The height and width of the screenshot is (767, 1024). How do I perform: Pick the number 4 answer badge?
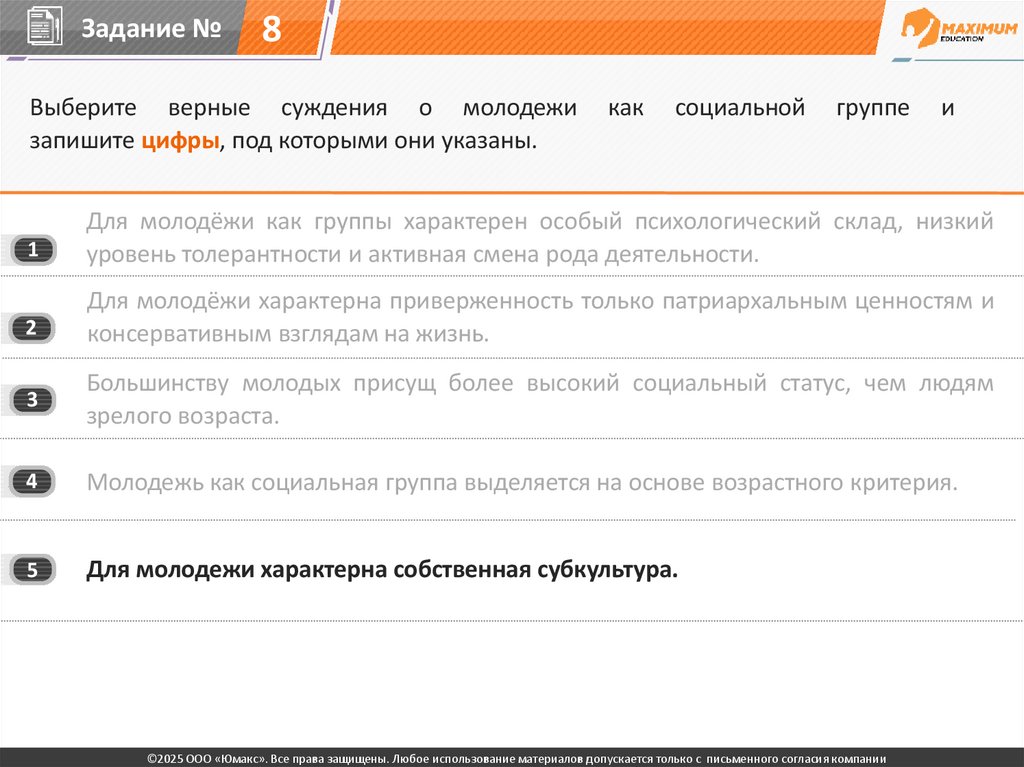point(32,481)
